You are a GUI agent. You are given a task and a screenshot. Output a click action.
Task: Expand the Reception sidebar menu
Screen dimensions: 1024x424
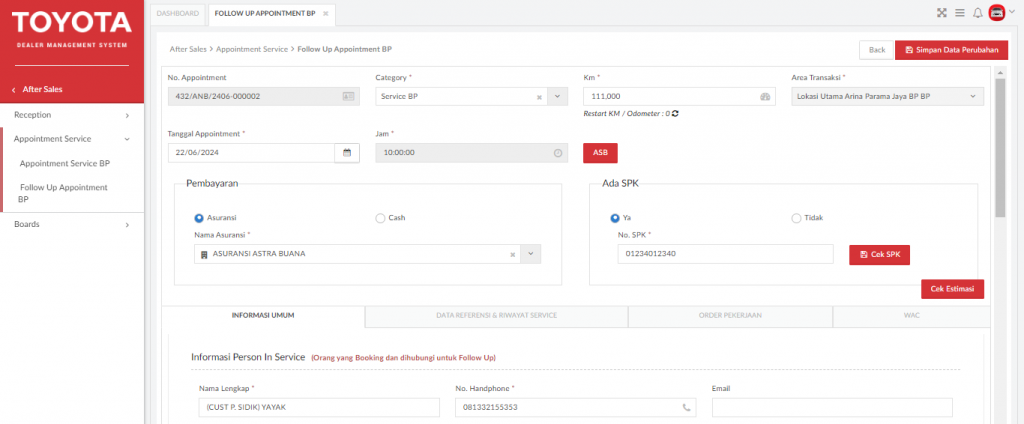click(72, 115)
